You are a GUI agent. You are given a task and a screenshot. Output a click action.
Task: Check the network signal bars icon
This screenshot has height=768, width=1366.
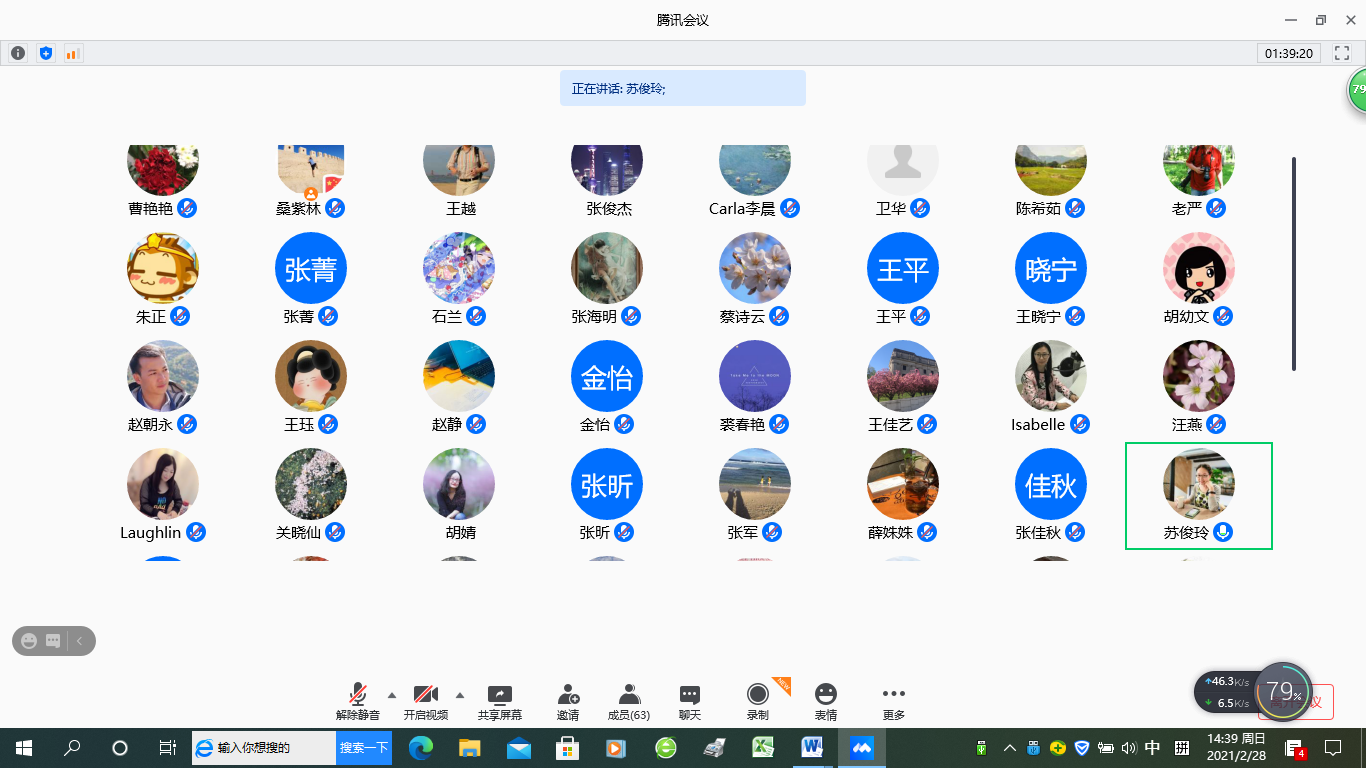coord(72,53)
